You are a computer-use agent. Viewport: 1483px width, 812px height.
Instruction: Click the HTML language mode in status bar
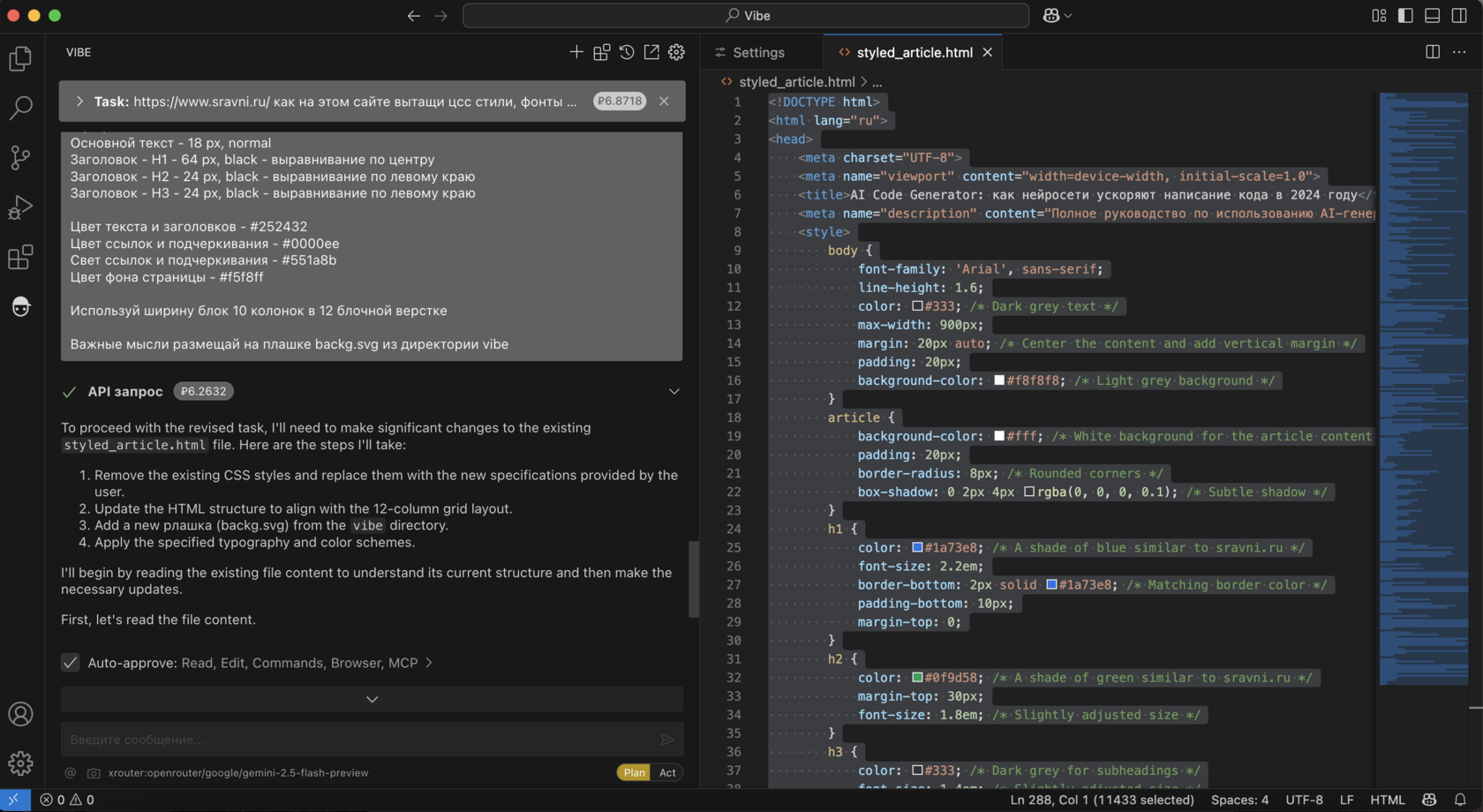(1388, 800)
